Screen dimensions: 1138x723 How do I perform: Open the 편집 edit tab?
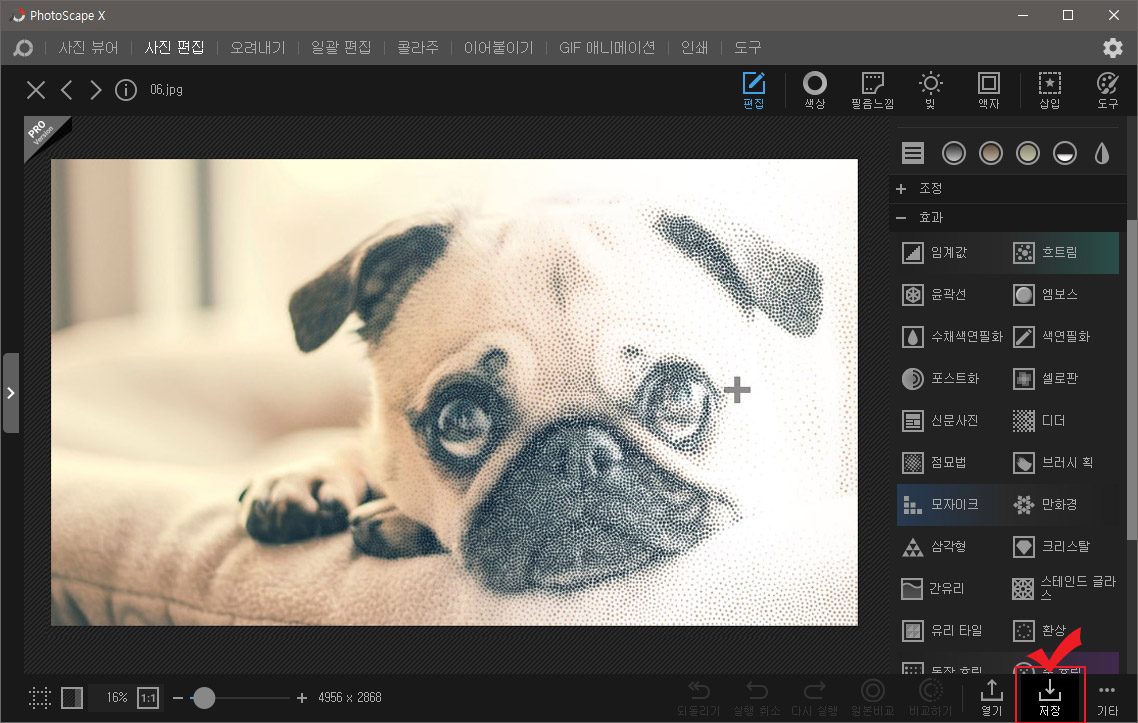[x=753, y=90]
